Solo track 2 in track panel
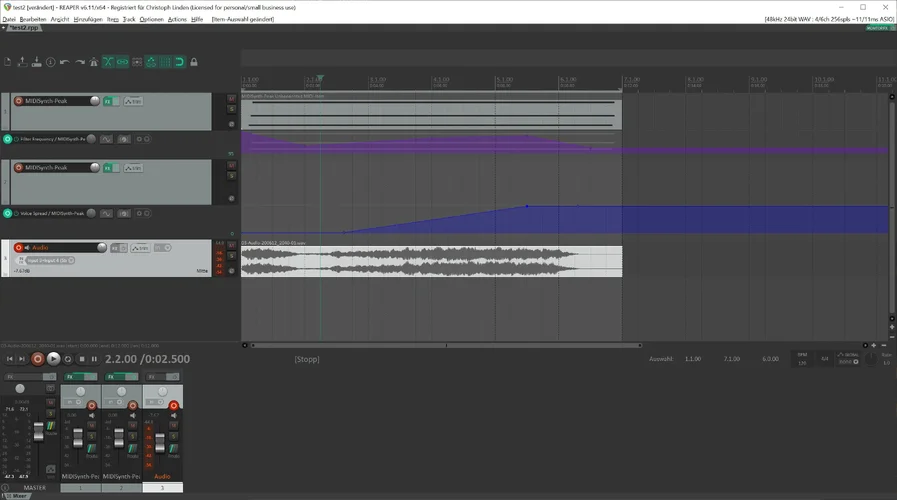Screen dimensions: 897x500 tap(232, 176)
